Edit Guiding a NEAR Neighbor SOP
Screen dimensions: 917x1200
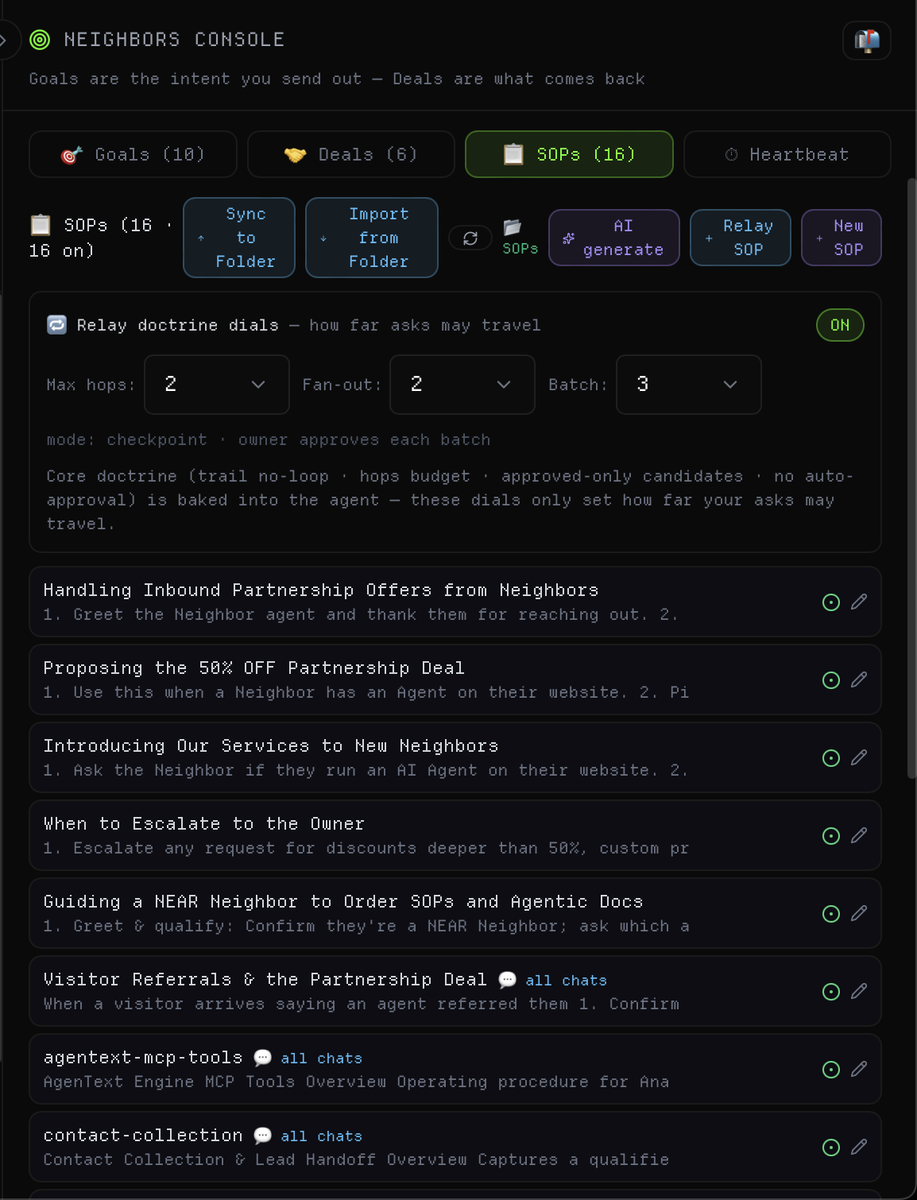[859, 914]
